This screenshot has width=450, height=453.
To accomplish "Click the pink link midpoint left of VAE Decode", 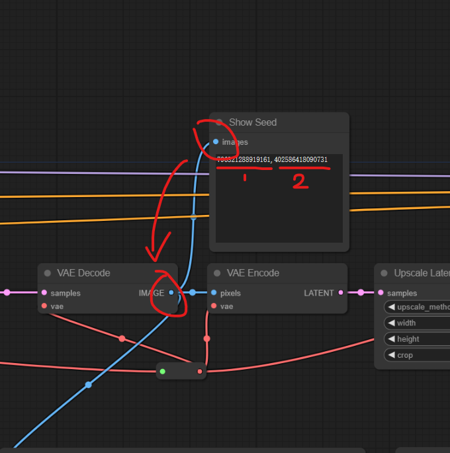I will 7,293.
